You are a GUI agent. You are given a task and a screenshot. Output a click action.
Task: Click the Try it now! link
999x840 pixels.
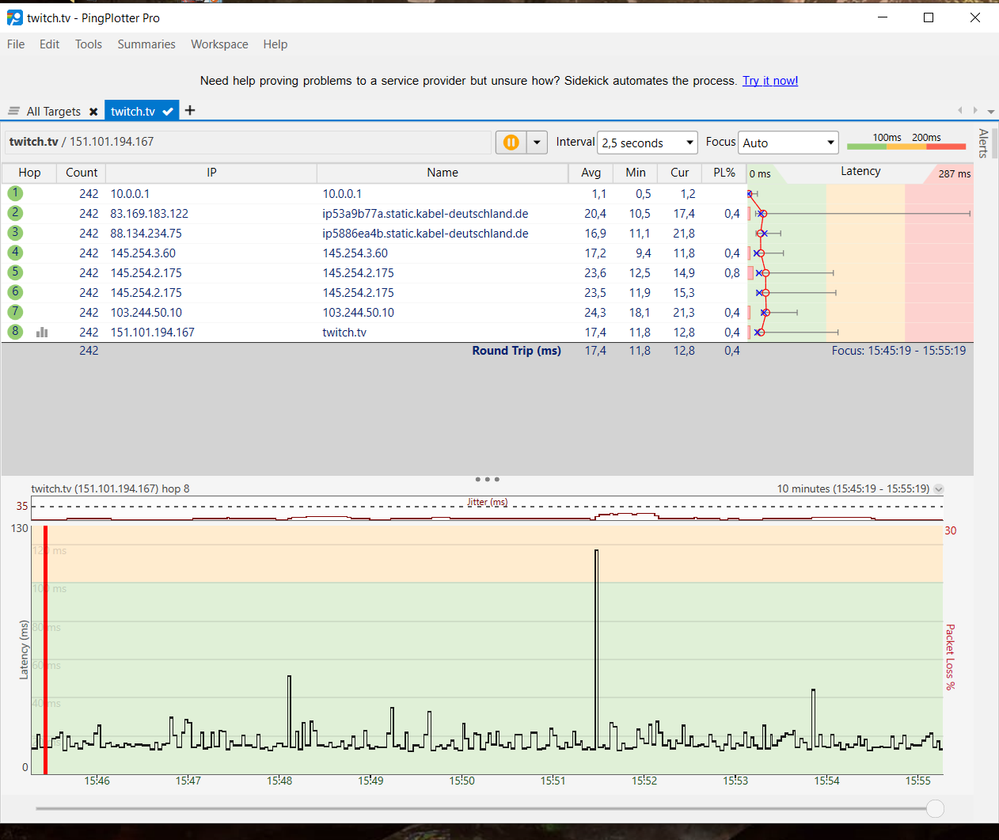pyautogui.click(x=770, y=81)
